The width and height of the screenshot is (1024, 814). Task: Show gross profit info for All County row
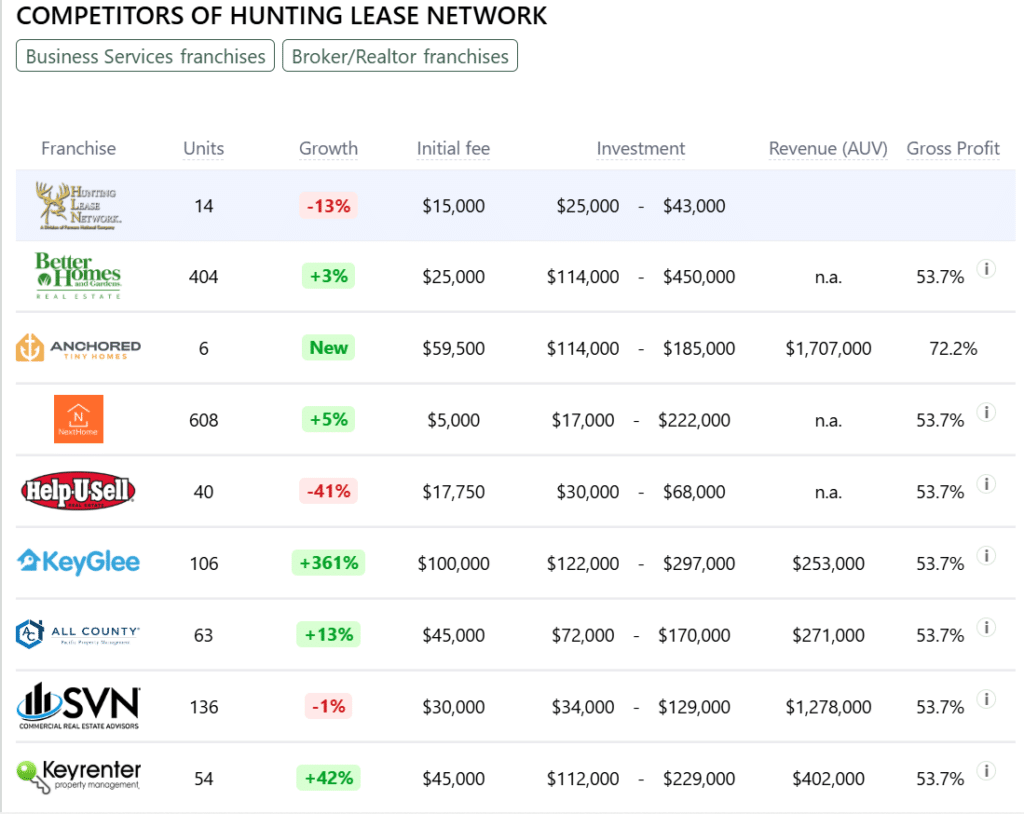click(986, 628)
